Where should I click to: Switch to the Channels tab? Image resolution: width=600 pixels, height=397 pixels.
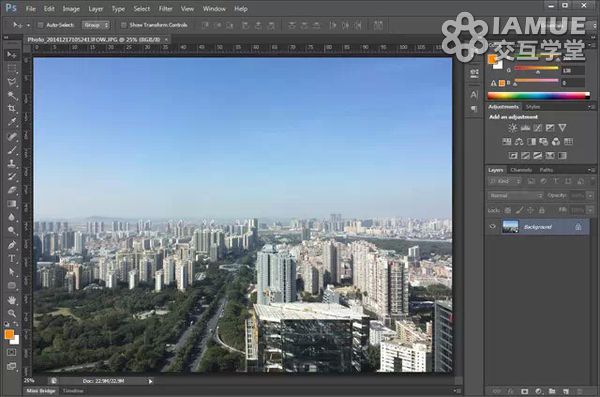[521, 170]
